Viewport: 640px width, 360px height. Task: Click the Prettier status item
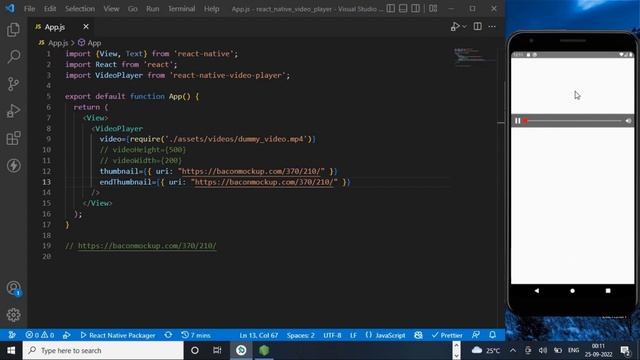pos(447,335)
